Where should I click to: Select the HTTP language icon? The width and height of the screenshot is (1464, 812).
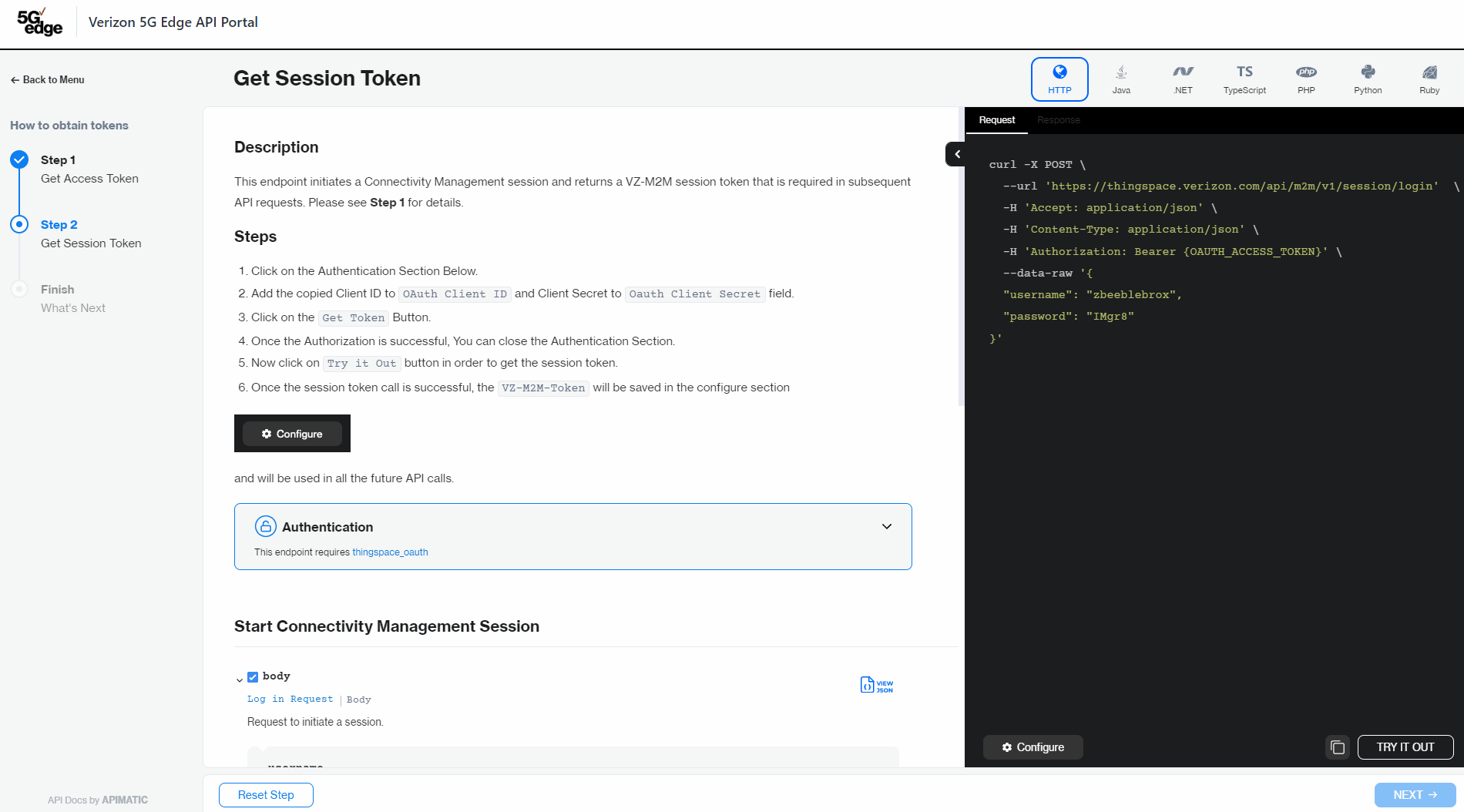point(1059,79)
